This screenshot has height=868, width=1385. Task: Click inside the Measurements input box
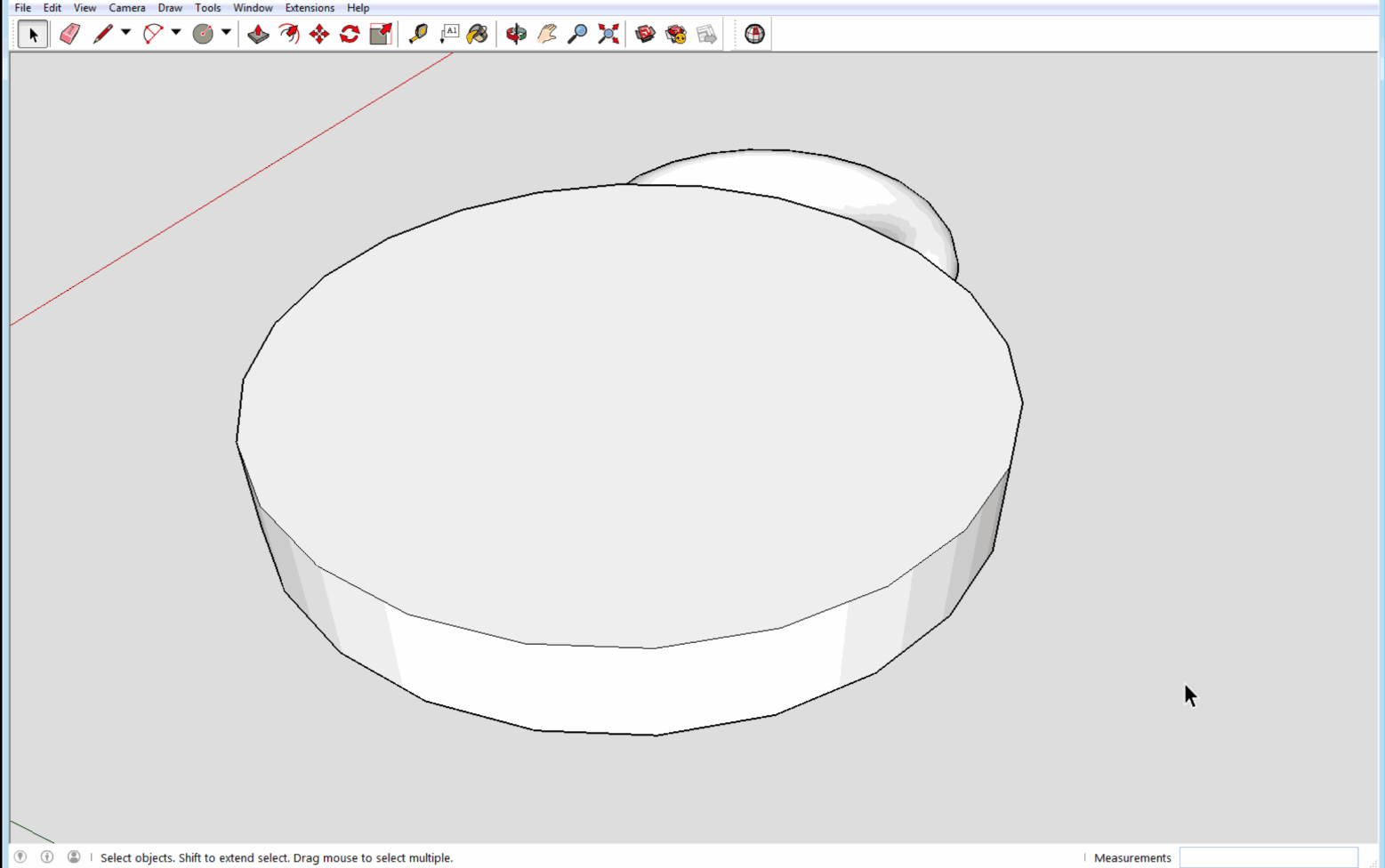1268,857
